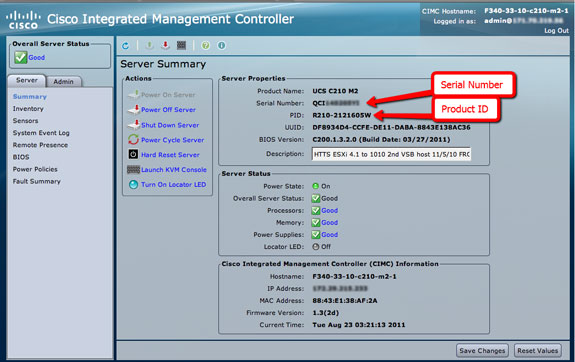The width and height of the screenshot is (575, 362).
Task: Click the blue info toolbar icon
Action: pos(221,45)
